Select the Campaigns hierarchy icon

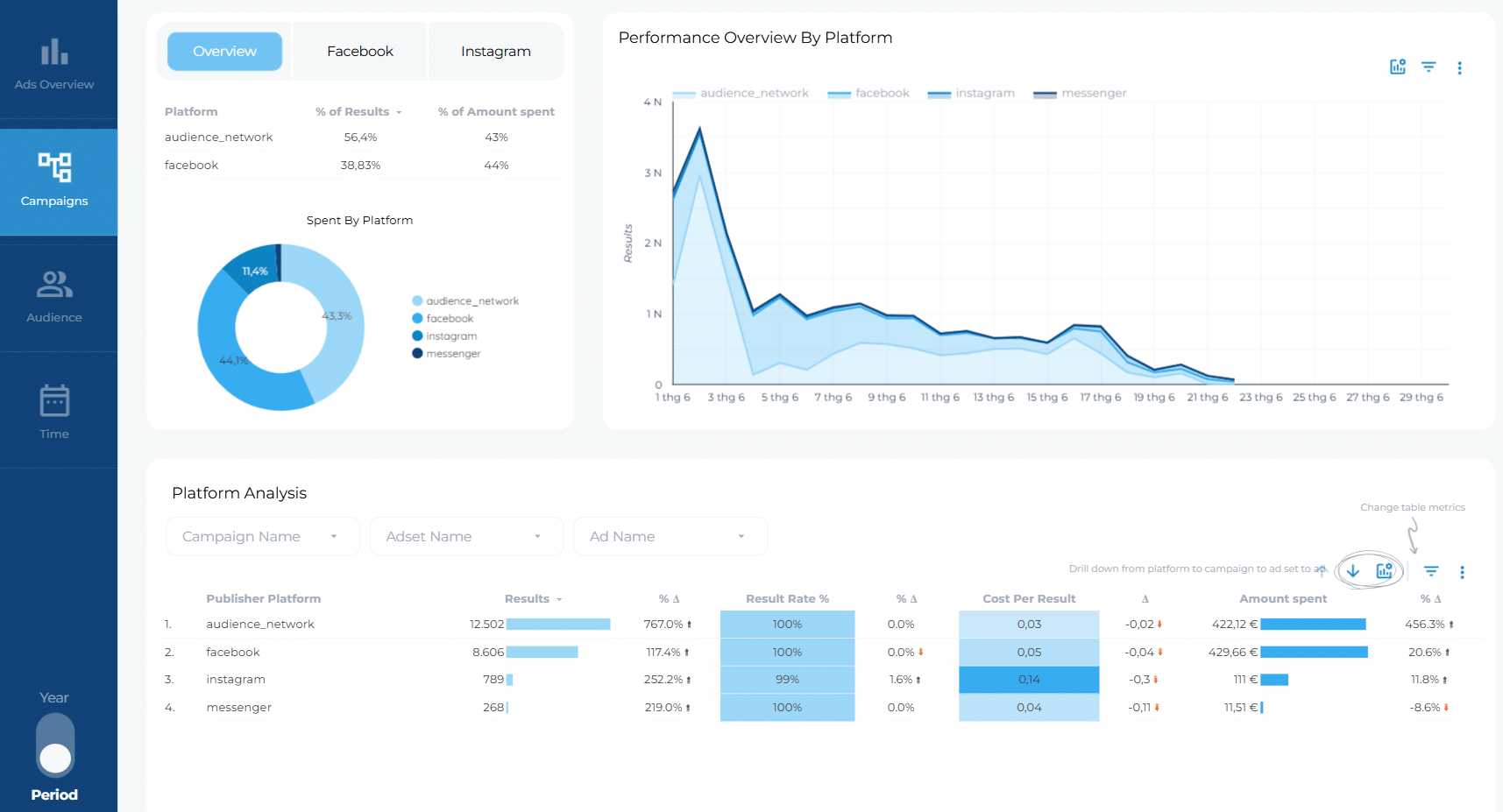[x=54, y=166]
